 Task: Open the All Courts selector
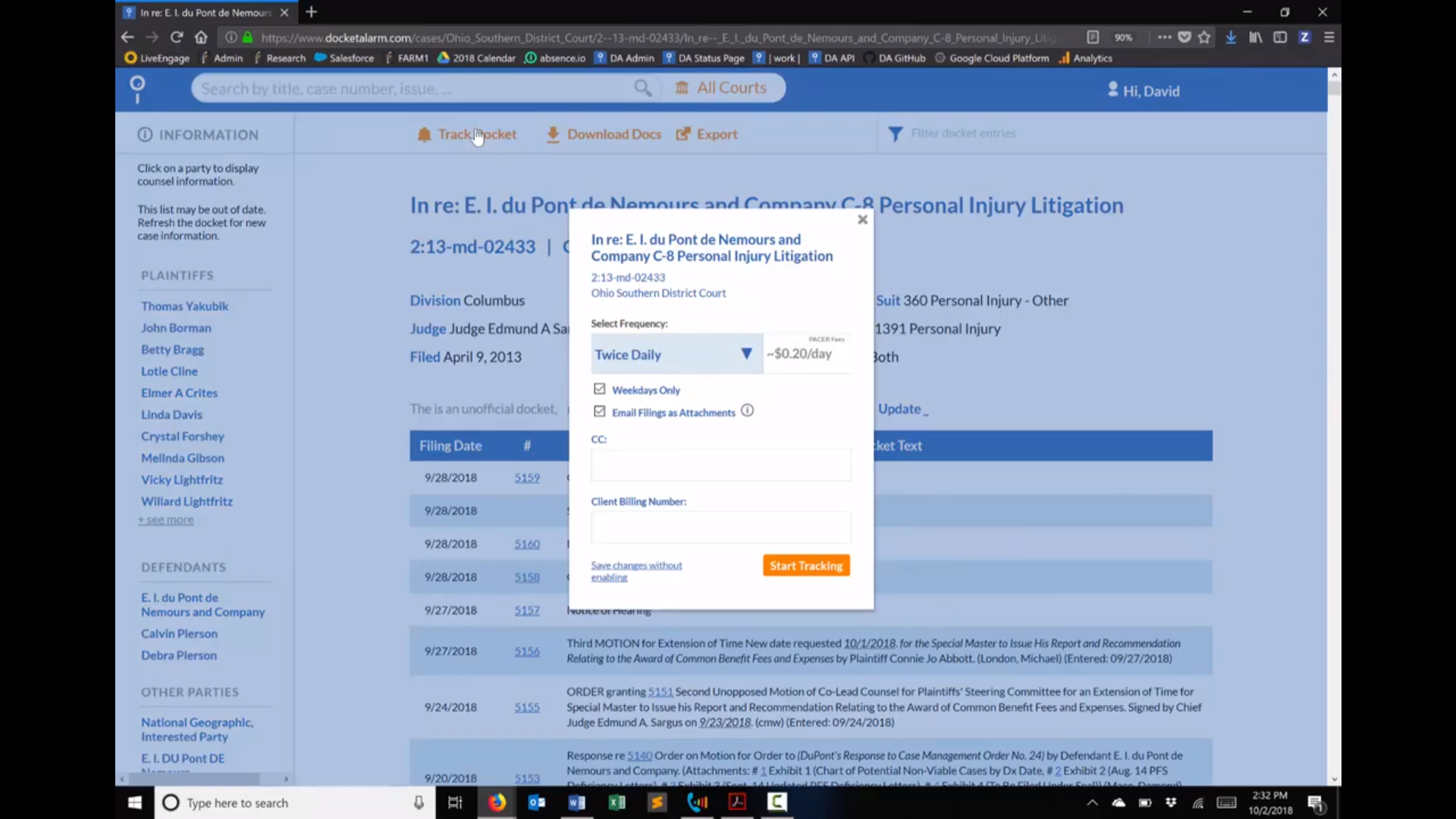(x=721, y=88)
